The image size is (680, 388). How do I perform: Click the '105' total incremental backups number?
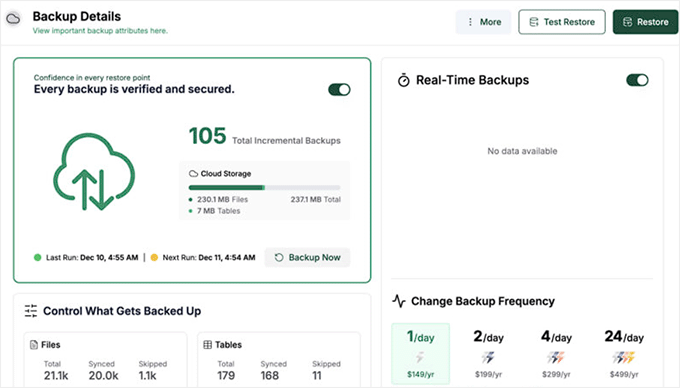(x=208, y=136)
